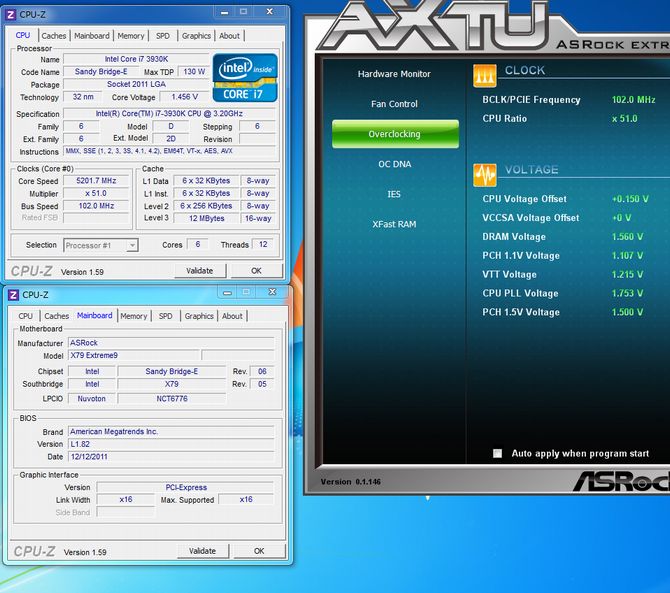Click the CPU-Z logo icon in the Mainboard window title bar
Viewport: 670px width, 593px height.
tap(13, 295)
